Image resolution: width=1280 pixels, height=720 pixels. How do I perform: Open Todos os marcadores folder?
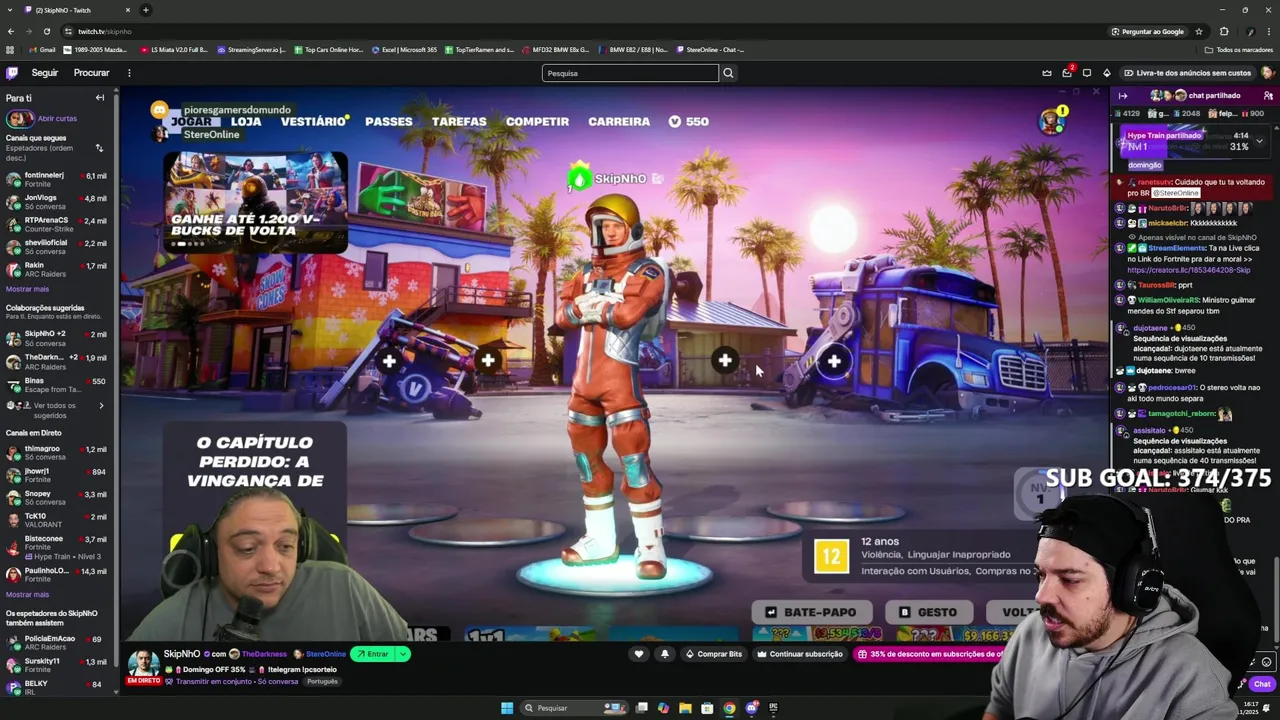(1239, 50)
